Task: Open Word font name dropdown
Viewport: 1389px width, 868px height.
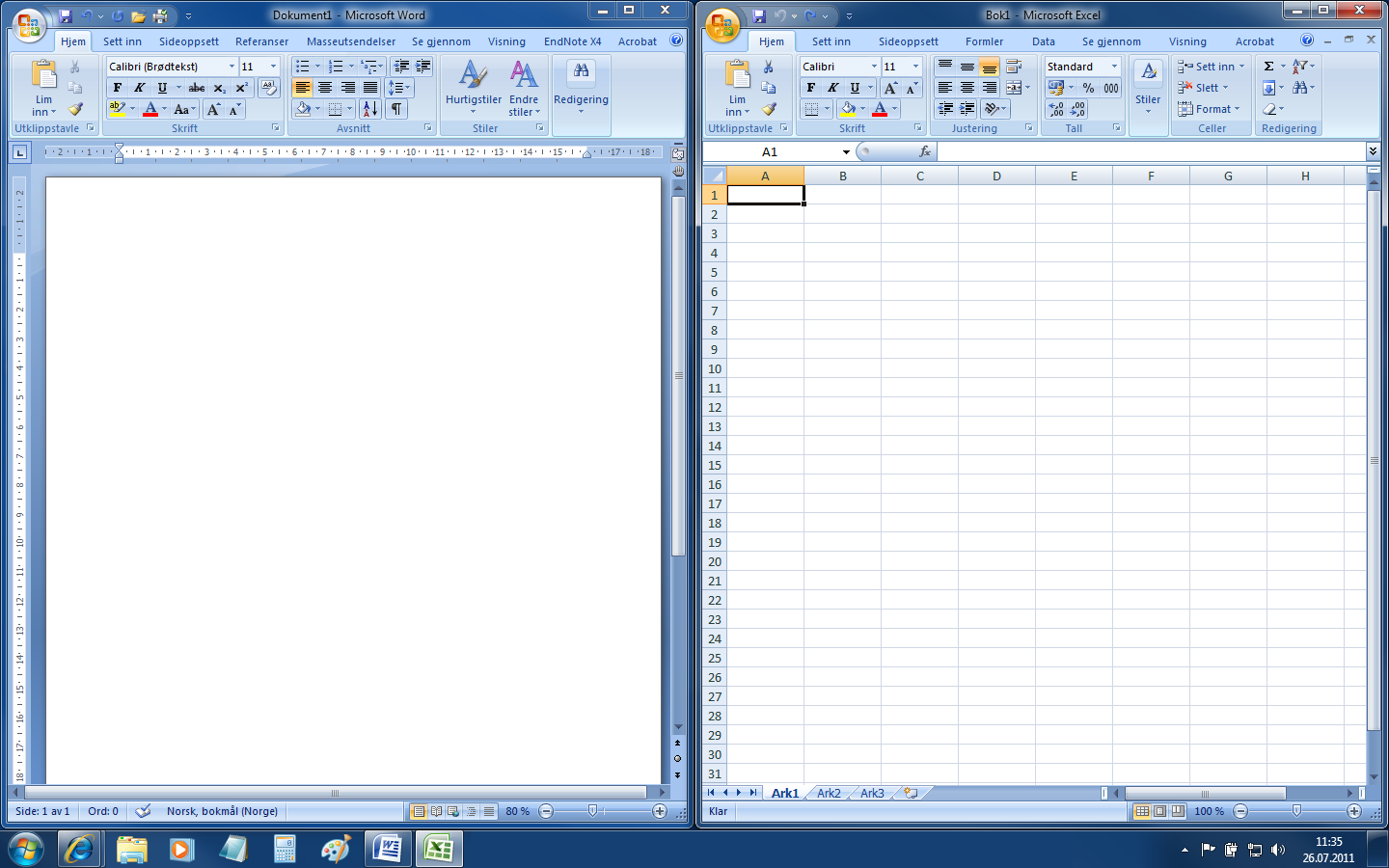Action: tap(231, 67)
